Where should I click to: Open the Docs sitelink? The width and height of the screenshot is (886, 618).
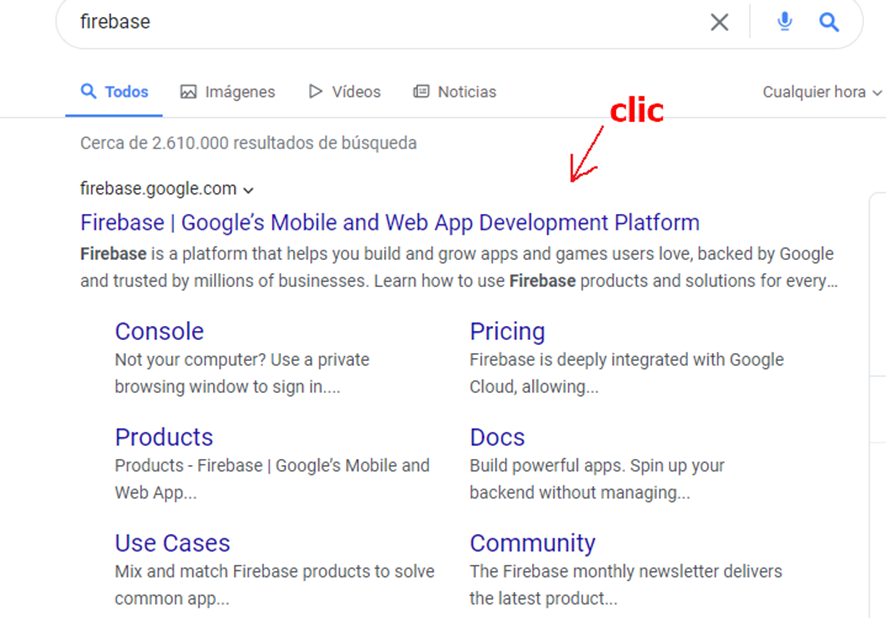coord(497,437)
